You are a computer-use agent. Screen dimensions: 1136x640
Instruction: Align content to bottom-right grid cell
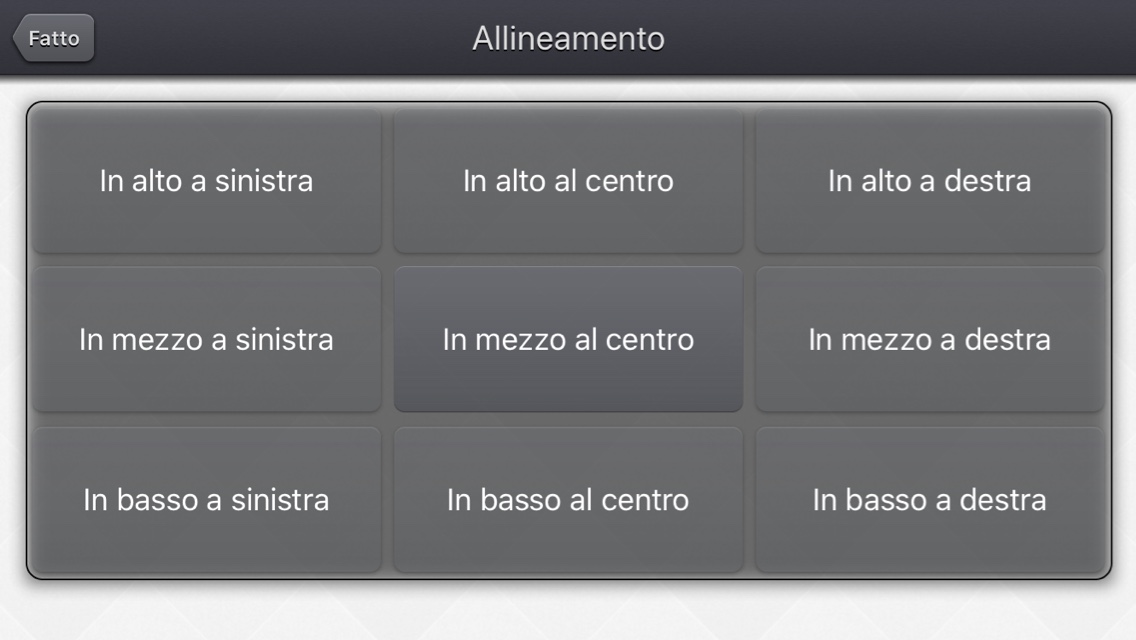930,499
